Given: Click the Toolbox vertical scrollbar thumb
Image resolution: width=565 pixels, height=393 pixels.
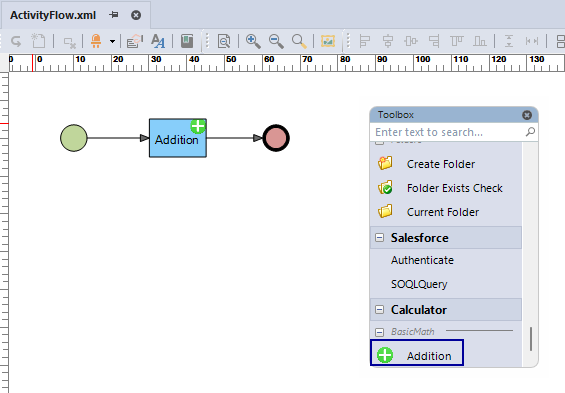Looking at the screenshot, I should pyautogui.click(x=531, y=339).
